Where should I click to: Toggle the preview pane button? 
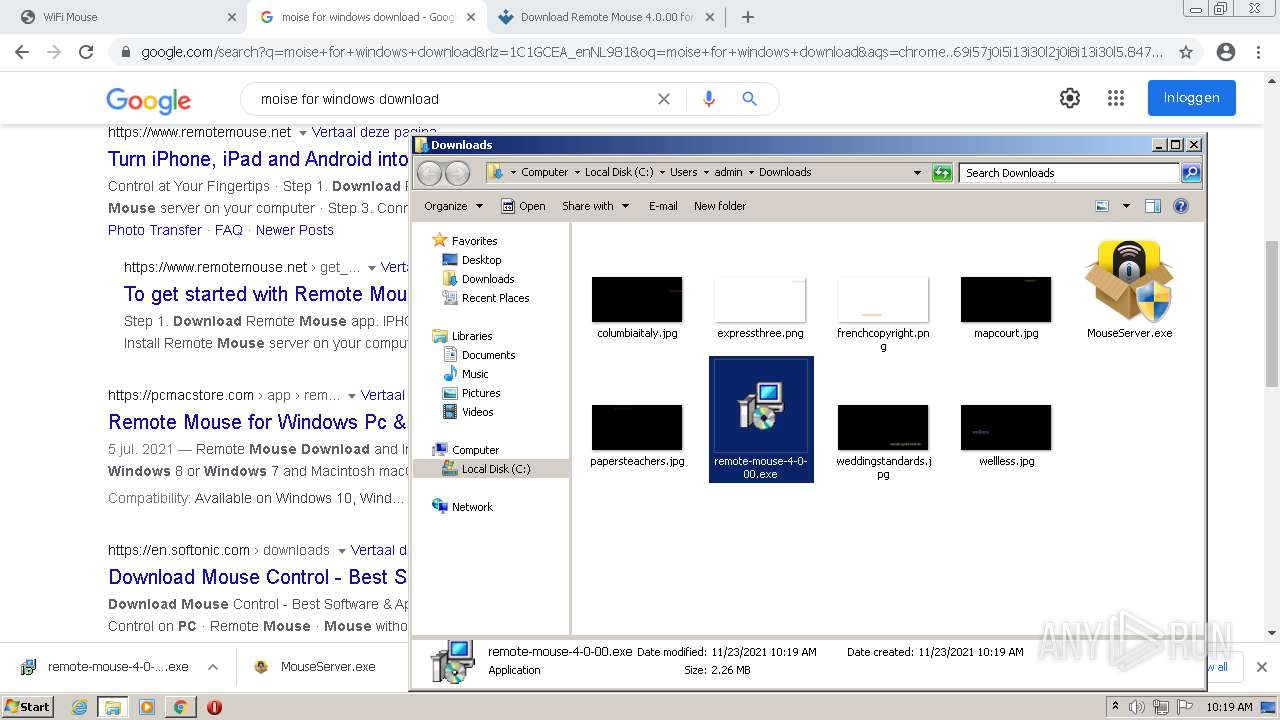(x=1153, y=206)
